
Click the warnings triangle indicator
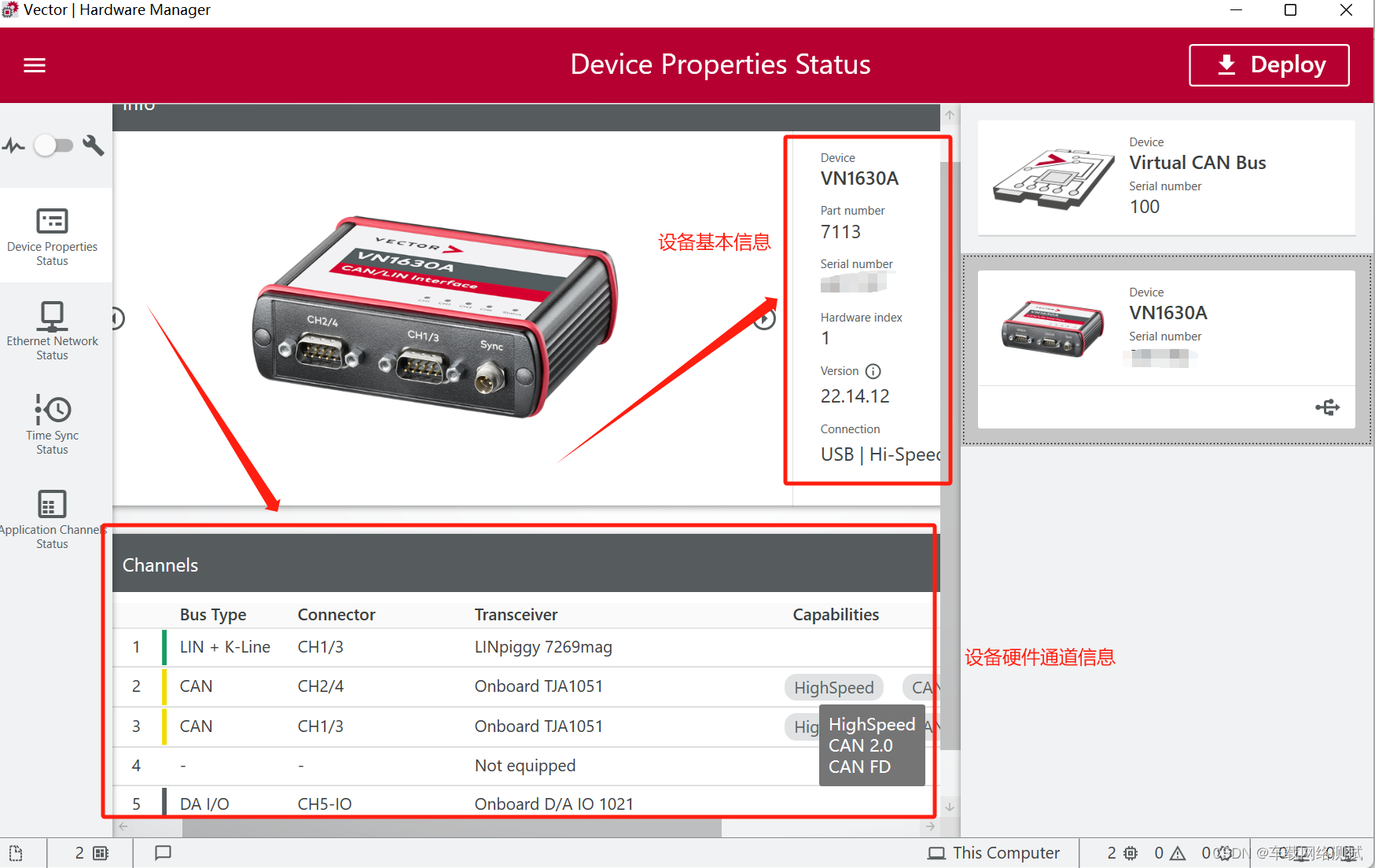1169,853
